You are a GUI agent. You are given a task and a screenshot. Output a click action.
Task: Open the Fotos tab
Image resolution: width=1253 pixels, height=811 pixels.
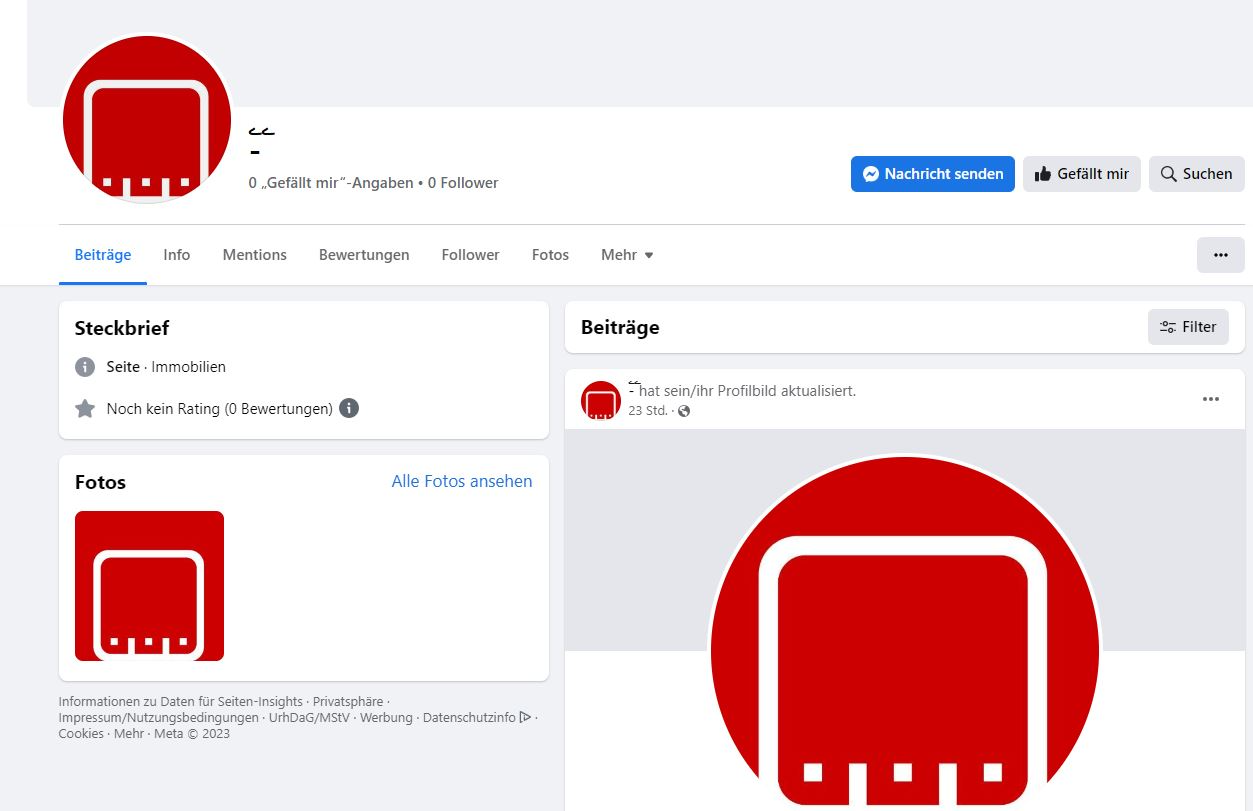pyautogui.click(x=550, y=255)
